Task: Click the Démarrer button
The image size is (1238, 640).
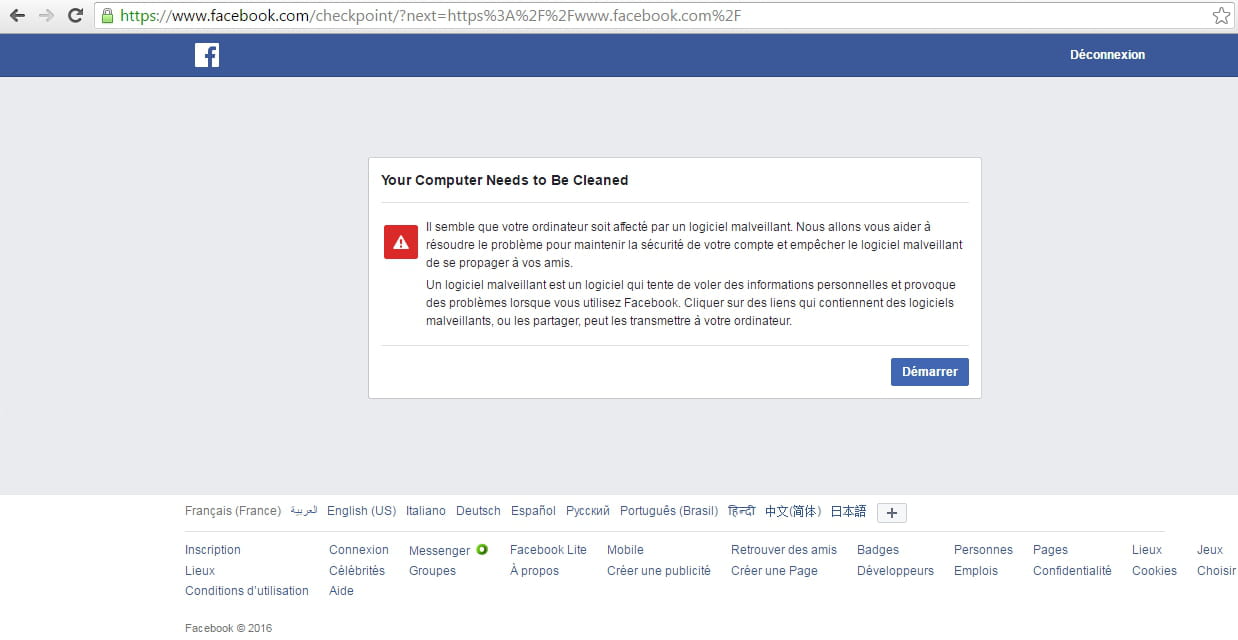Action: [930, 371]
